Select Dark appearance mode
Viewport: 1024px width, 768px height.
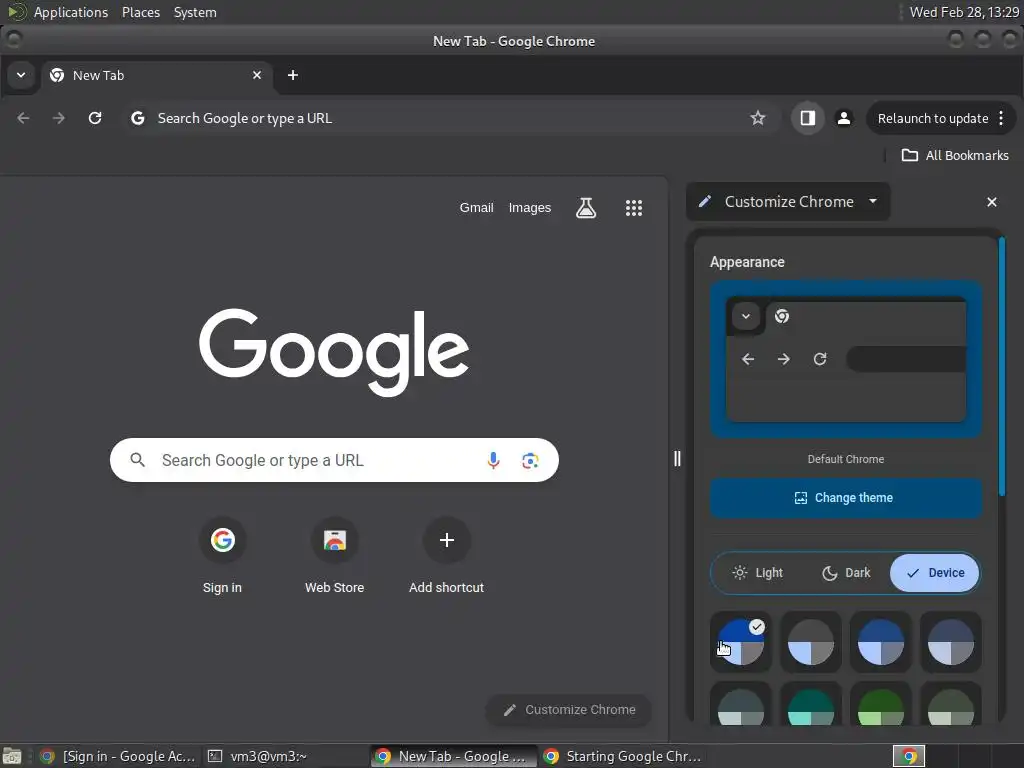[846, 573]
